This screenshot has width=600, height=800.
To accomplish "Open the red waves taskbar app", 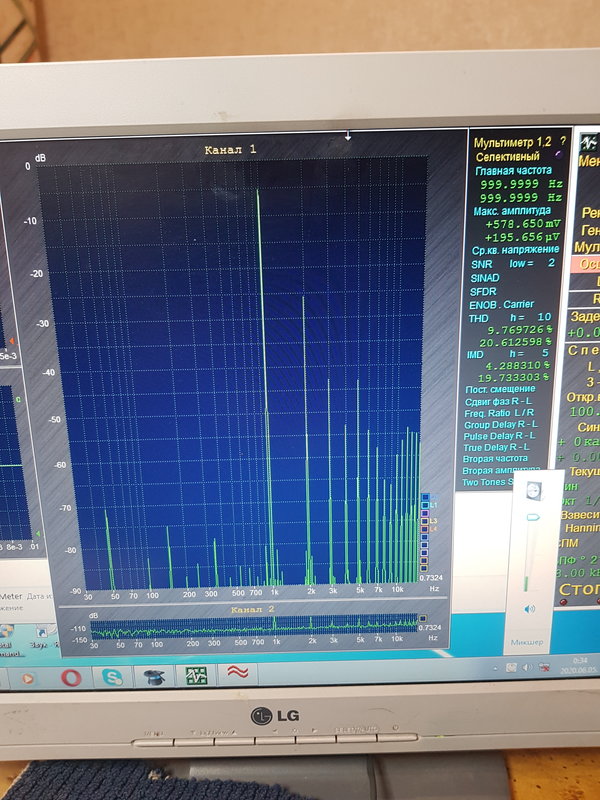I will point(238,673).
